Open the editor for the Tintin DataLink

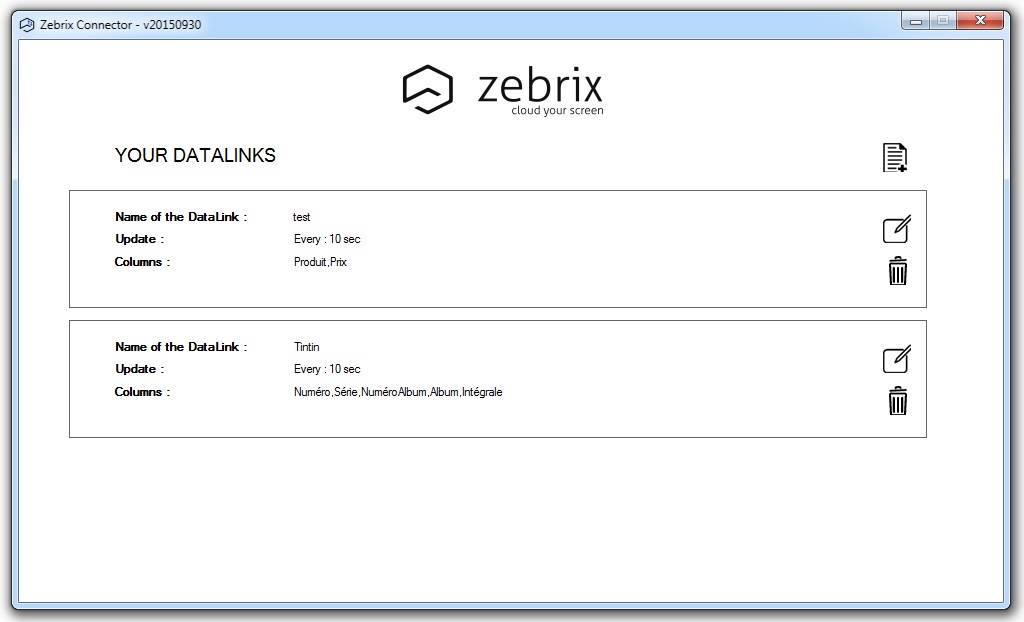pyautogui.click(x=896, y=359)
